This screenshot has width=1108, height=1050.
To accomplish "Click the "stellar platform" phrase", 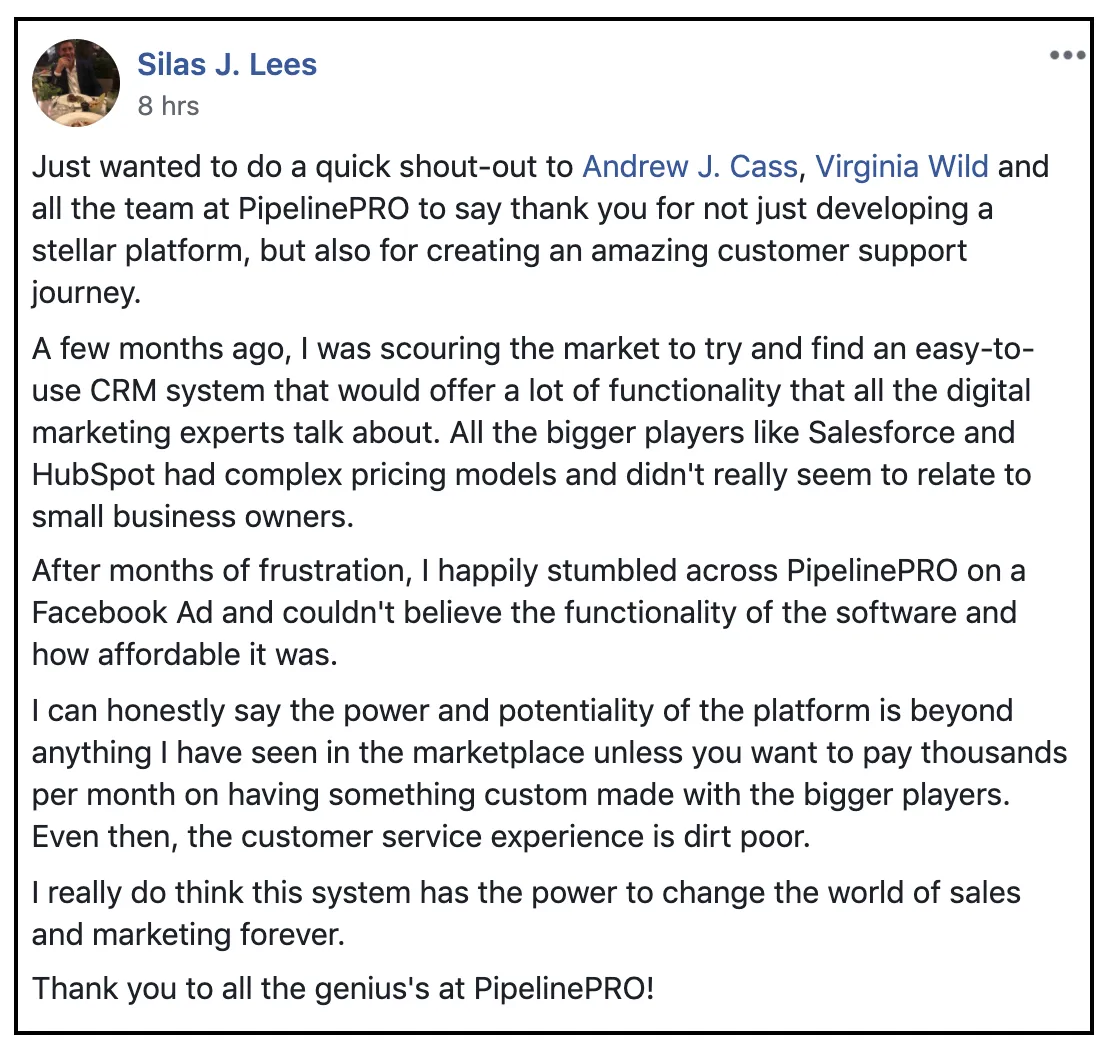I will pyautogui.click(x=138, y=251).
